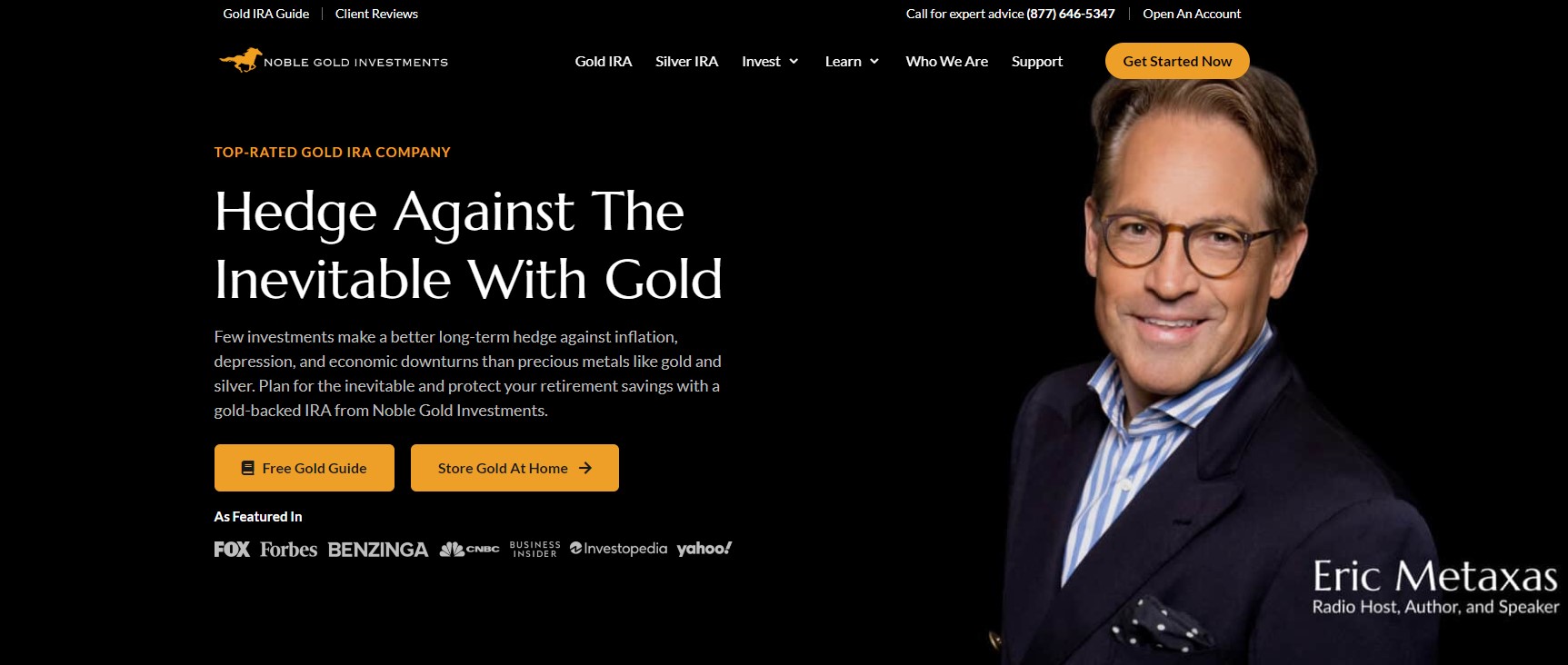Call the (877) 646-5347 phone number
The image size is (1568, 665).
[1071, 14]
